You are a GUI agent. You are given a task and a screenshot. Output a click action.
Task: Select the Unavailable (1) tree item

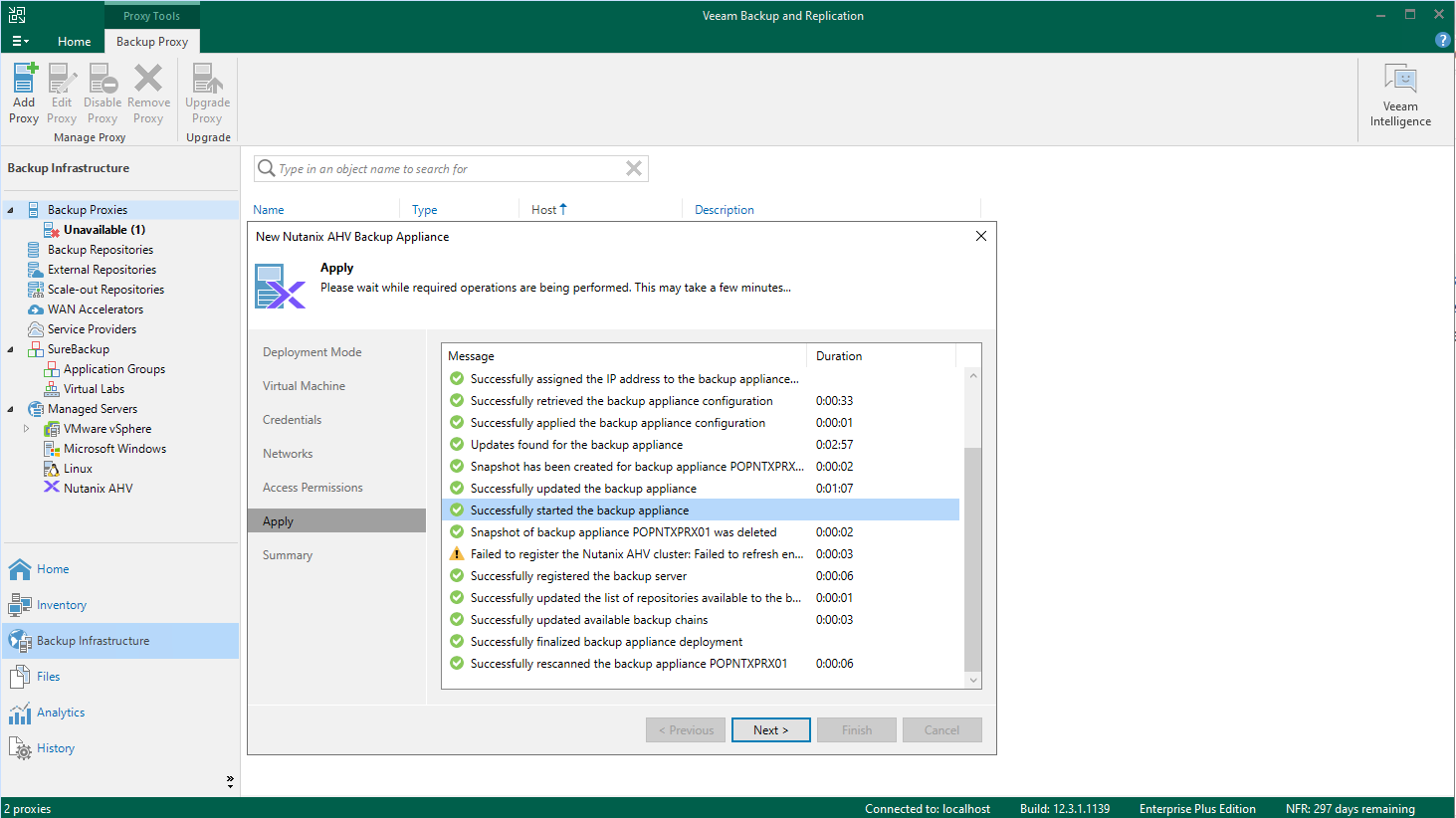tap(104, 230)
